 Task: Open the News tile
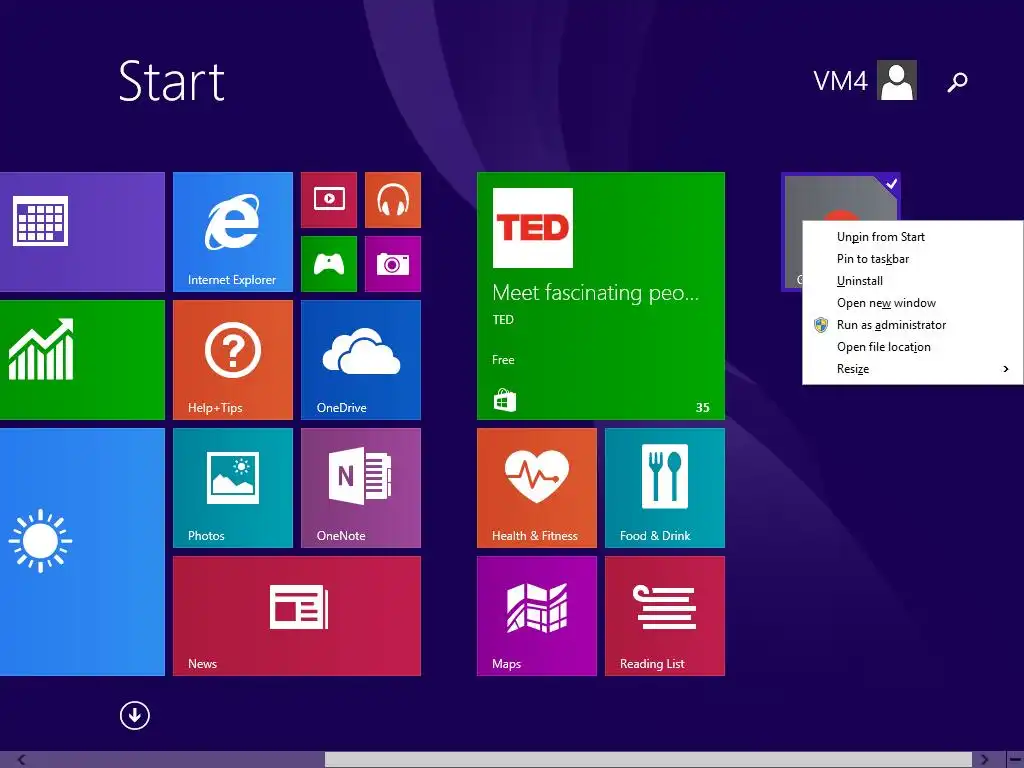coord(296,616)
